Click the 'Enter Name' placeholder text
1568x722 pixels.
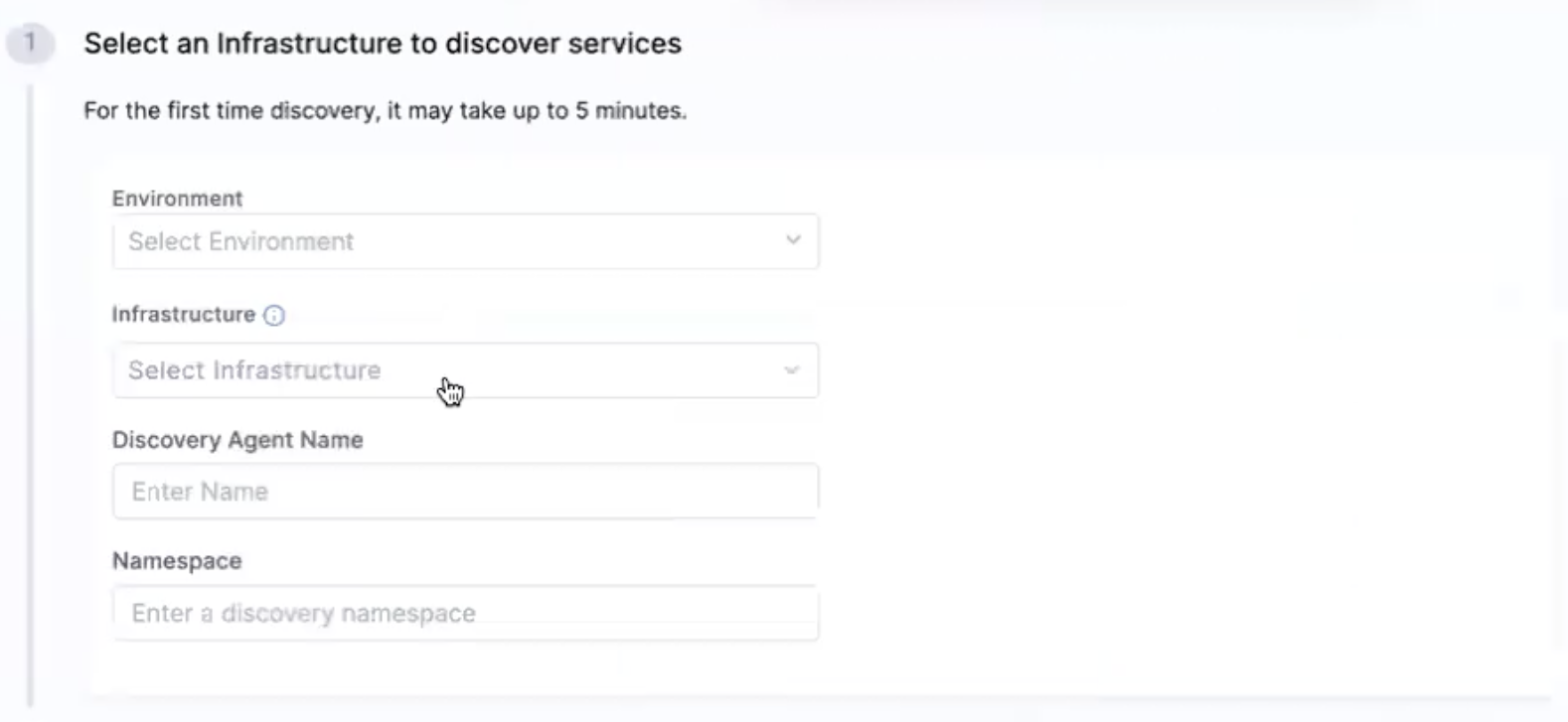pyautogui.click(x=200, y=492)
